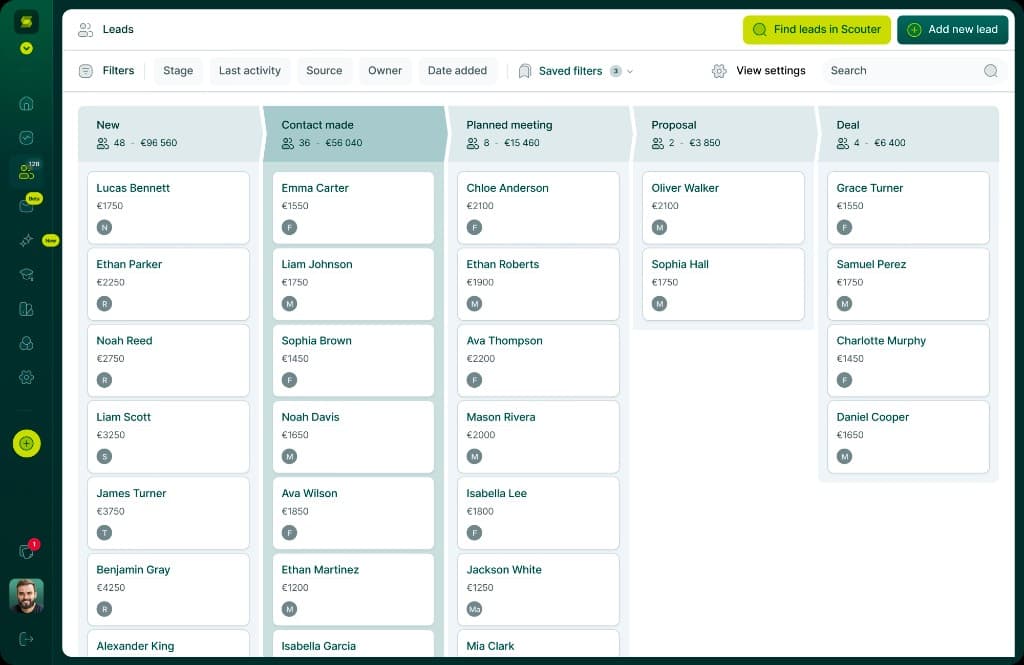Click the Saved filters label
The image size is (1024, 665).
pyautogui.click(x=570, y=71)
